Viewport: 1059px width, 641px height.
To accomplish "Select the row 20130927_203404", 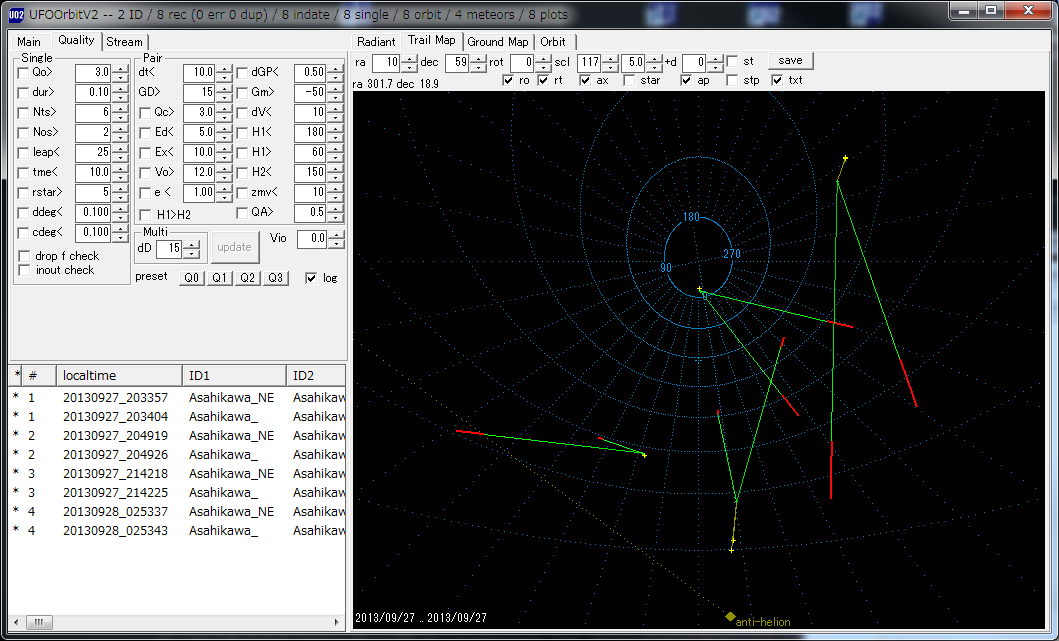I will point(177,417).
